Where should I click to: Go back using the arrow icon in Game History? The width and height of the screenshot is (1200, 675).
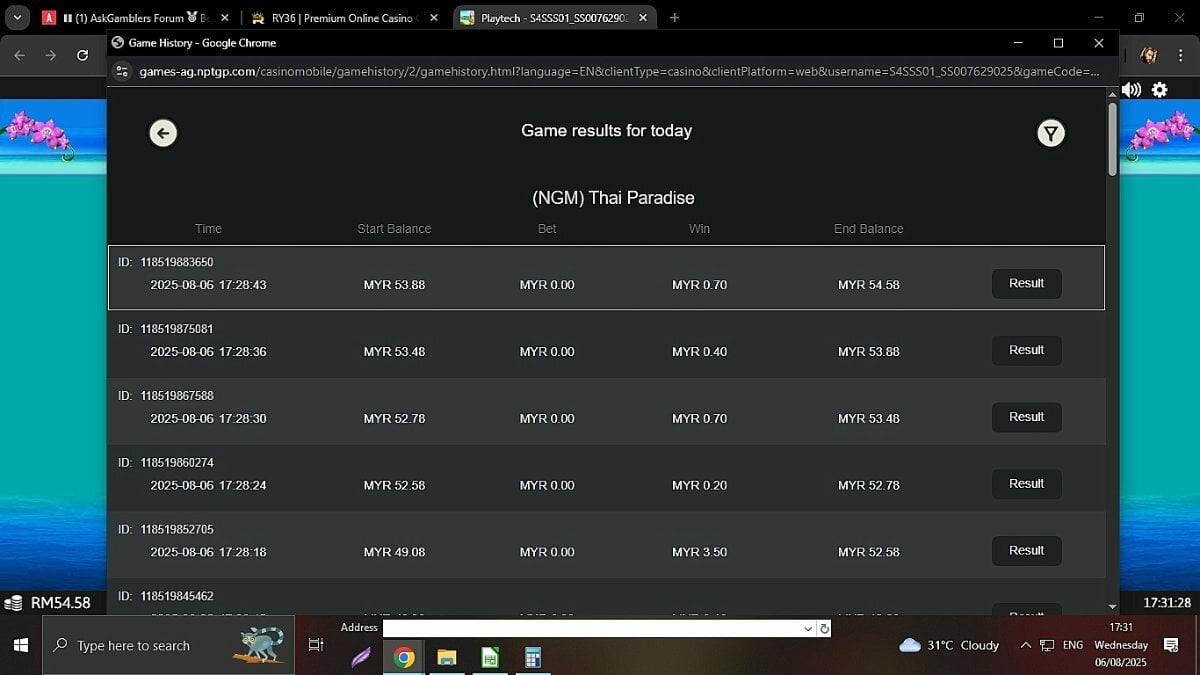pos(163,133)
